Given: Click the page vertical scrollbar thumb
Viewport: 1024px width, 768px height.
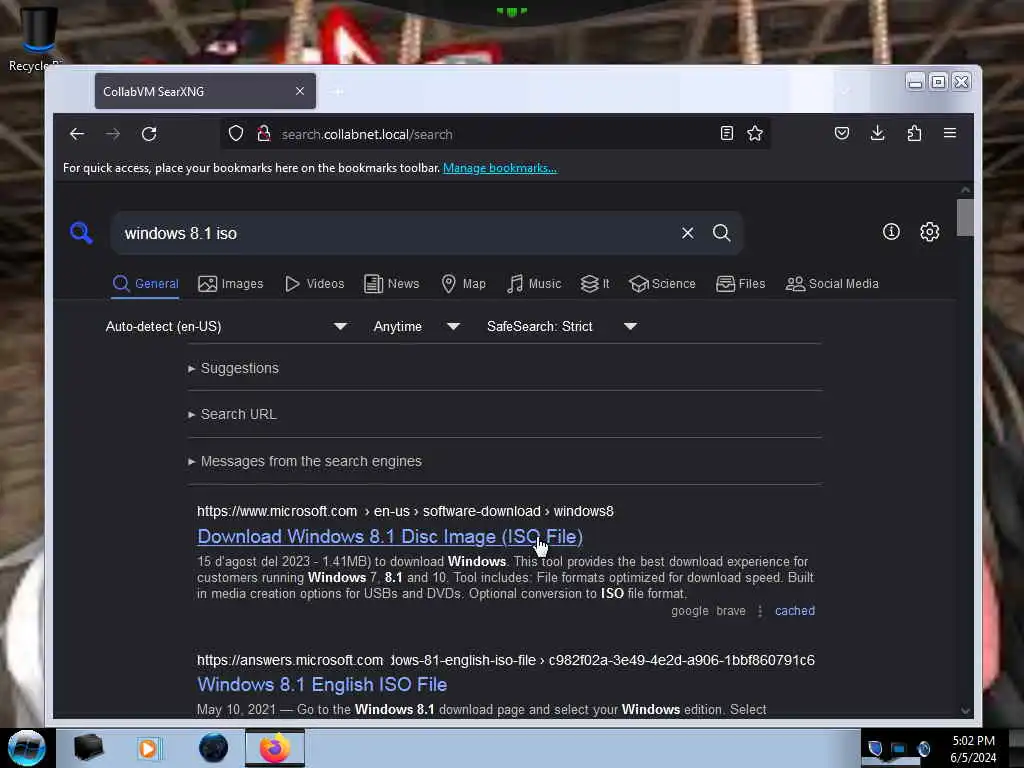Looking at the screenshot, I should click(965, 217).
